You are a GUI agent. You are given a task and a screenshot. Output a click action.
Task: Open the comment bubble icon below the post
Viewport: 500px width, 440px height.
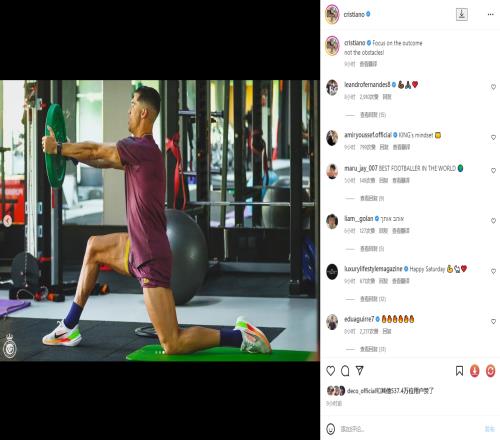tap(345, 371)
